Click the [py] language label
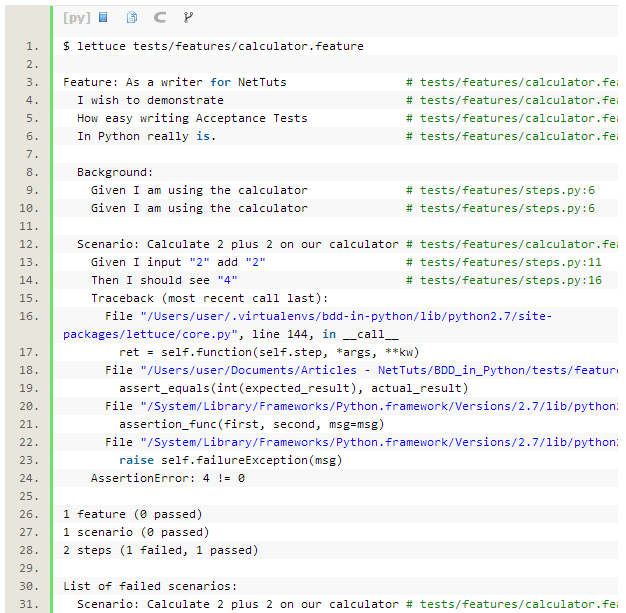The width and height of the screenshot is (626, 613). tap(75, 17)
